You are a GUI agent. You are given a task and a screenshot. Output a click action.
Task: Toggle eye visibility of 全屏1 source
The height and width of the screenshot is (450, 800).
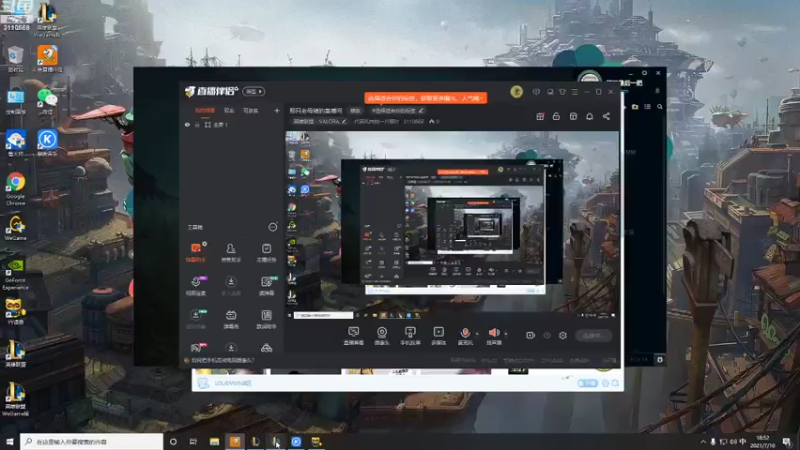(187, 124)
